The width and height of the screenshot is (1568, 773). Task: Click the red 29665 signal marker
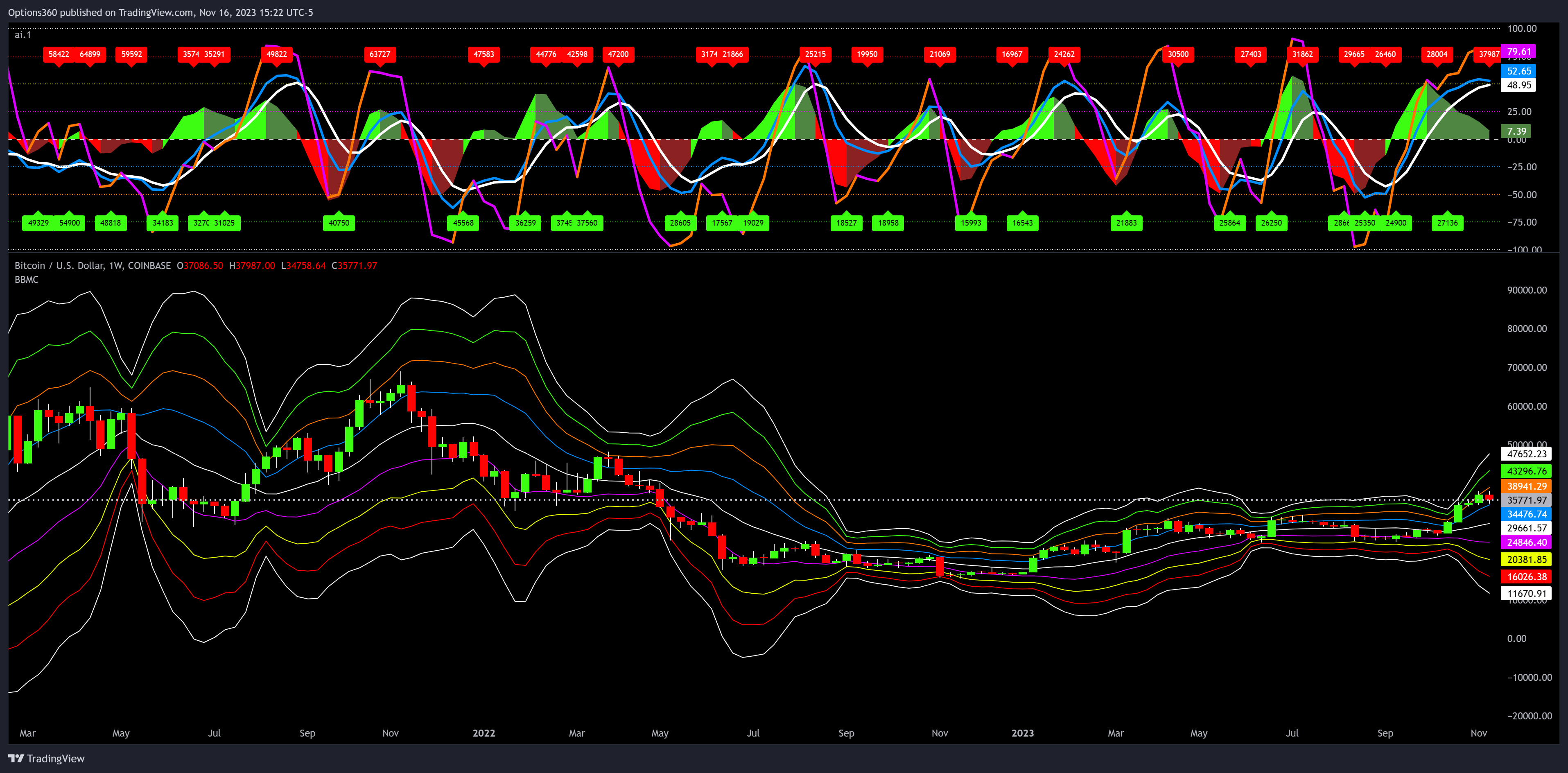pyautogui.click(x=1354, y=54)
